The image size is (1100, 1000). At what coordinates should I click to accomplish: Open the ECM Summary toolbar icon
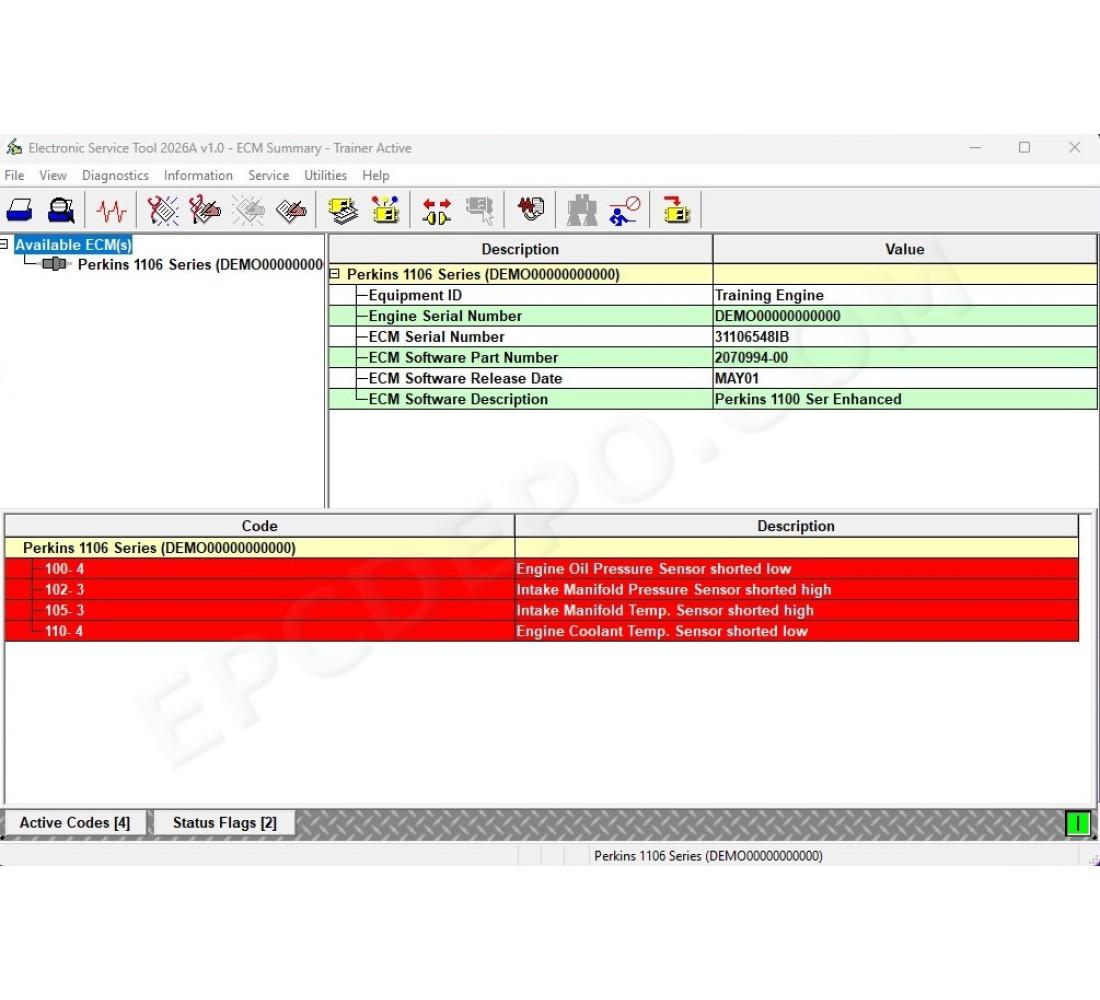pyautogui.click(x=342, y=210)
